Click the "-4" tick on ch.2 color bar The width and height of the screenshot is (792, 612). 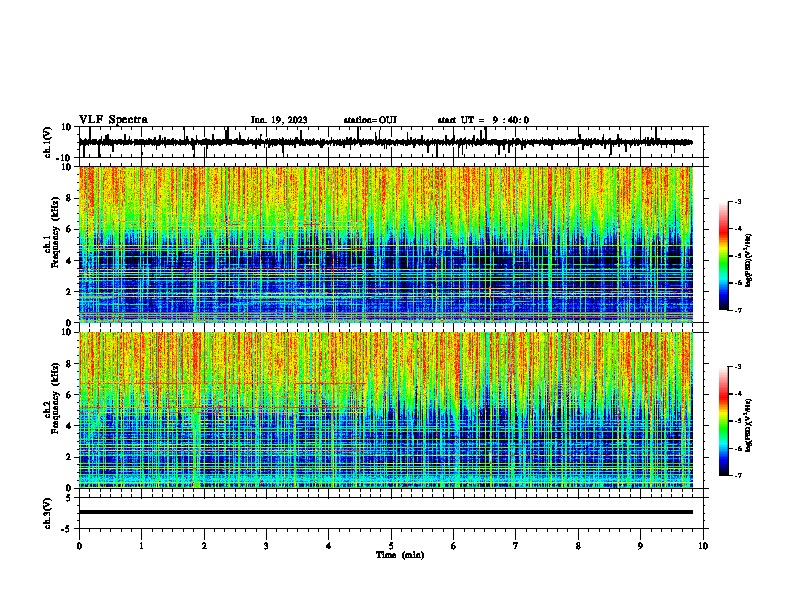(x=737, y=394)
